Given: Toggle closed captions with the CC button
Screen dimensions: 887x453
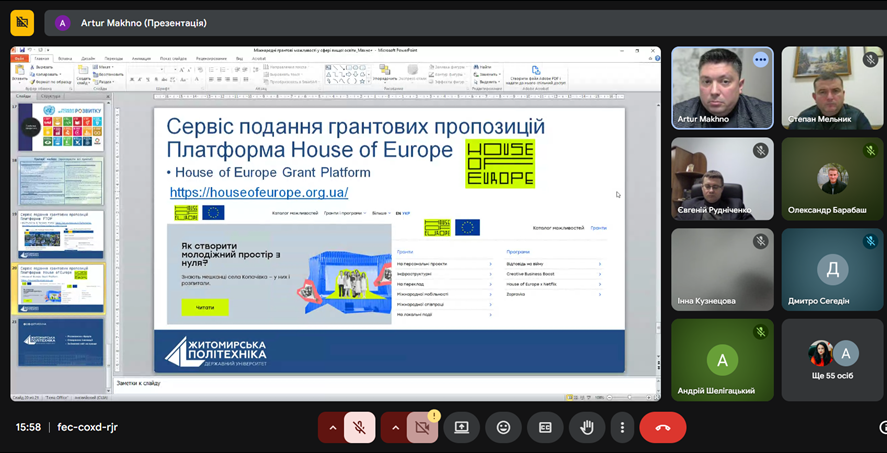Looking at the screenshot, I should point(545,427).
